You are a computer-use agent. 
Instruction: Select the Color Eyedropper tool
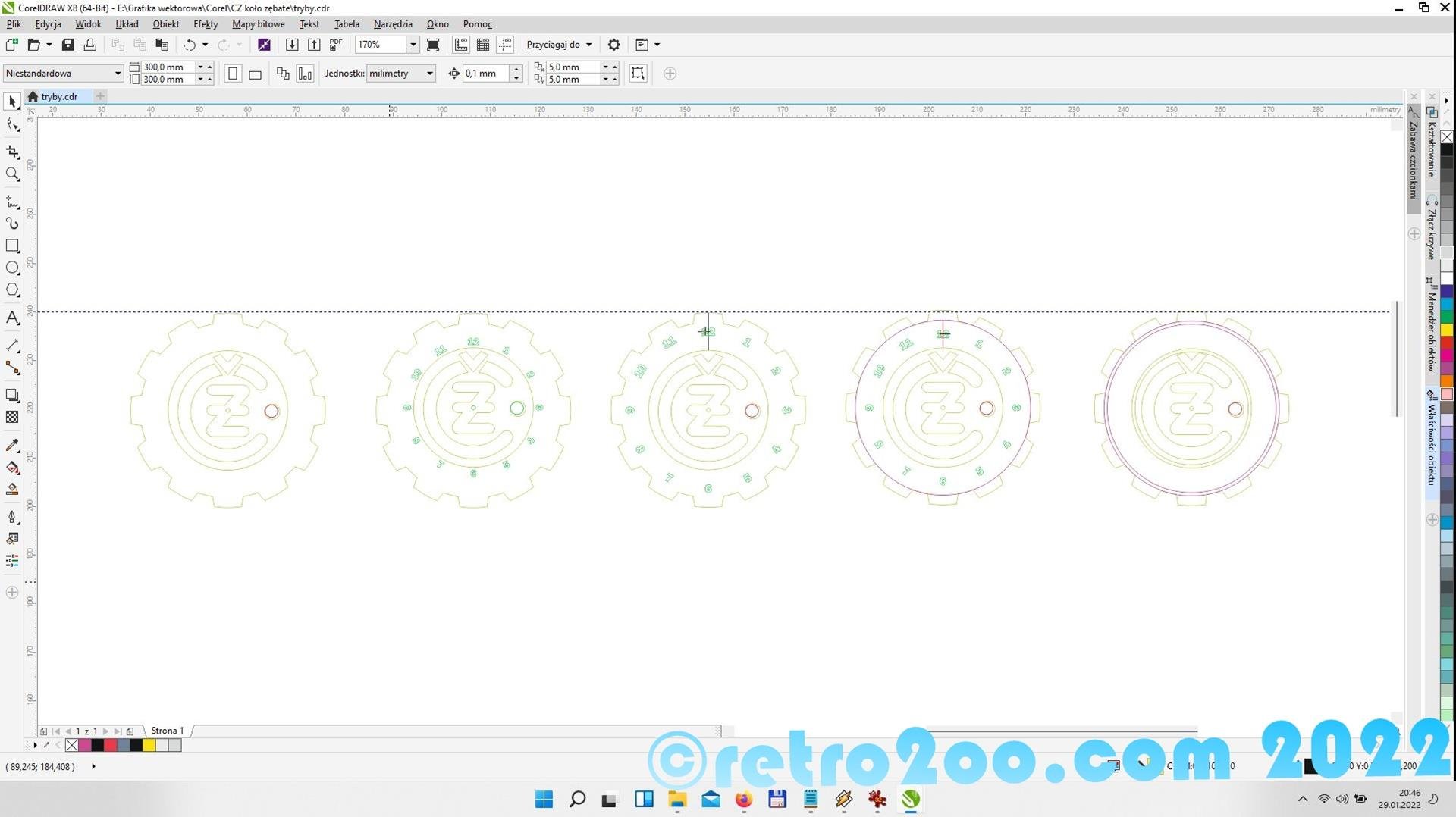coord(12,445)
